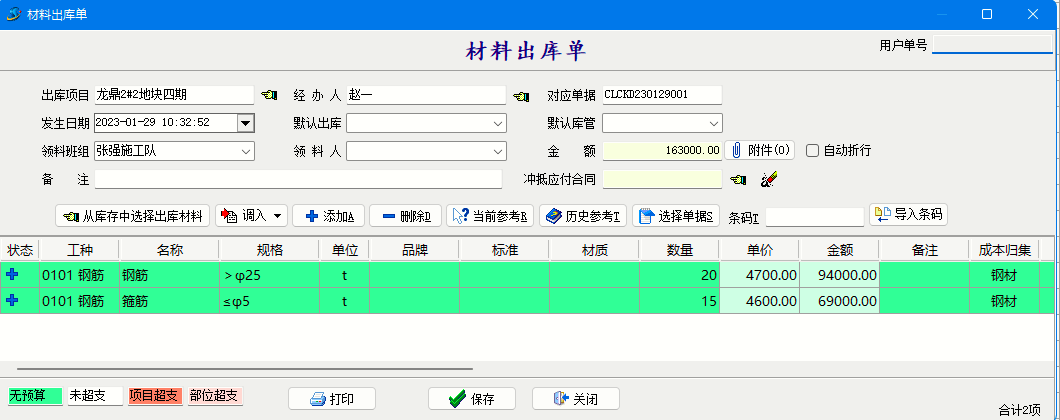
Task: Click the eraser clear icon beside 冲抵应付合同
Action: tap(768, 180)
